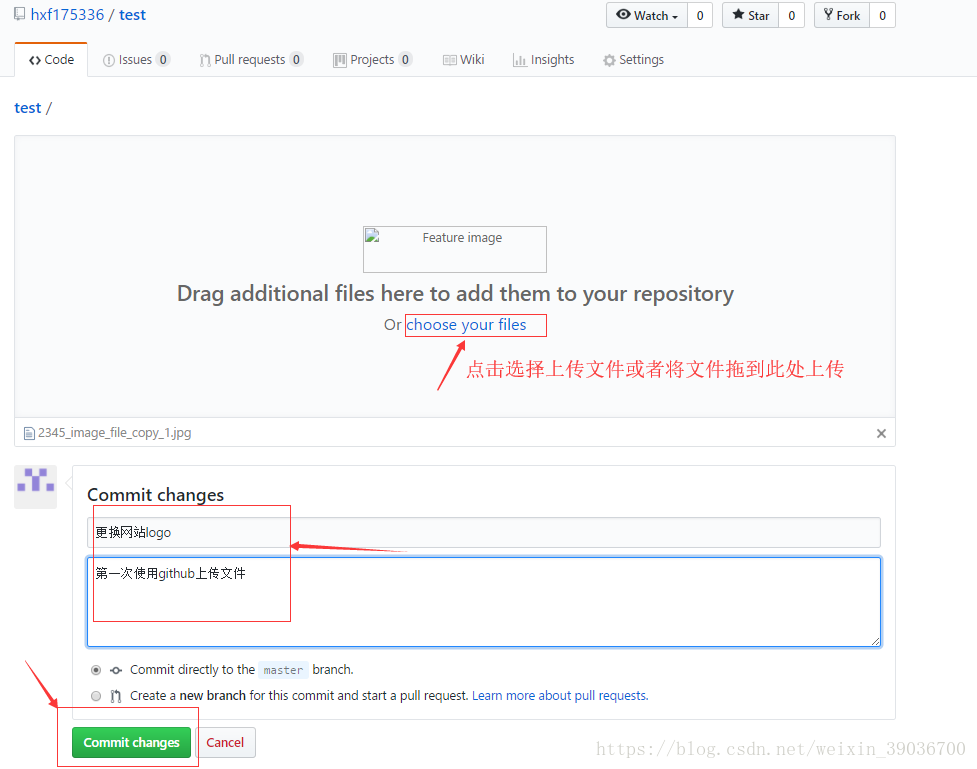Open the Projects tab

[373, 60]
